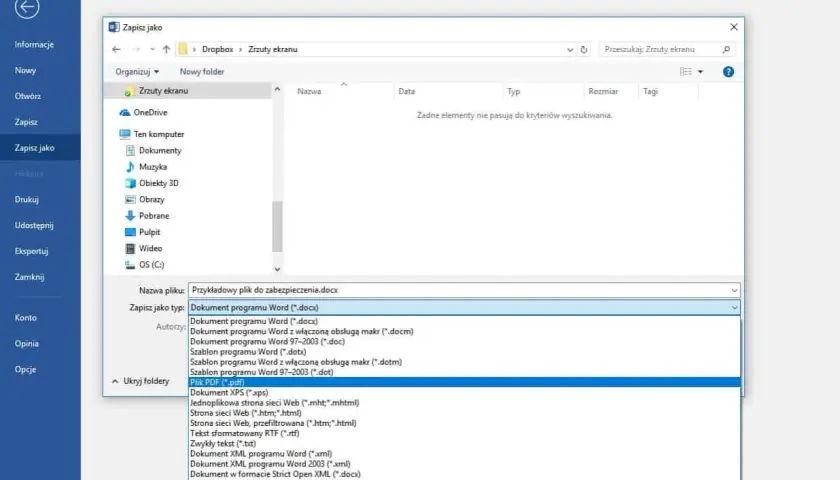Viewport: 840px width, 480px height.
Task: Refresh the Zrzuty ekranu folder view
Action: tap(584, 49)
